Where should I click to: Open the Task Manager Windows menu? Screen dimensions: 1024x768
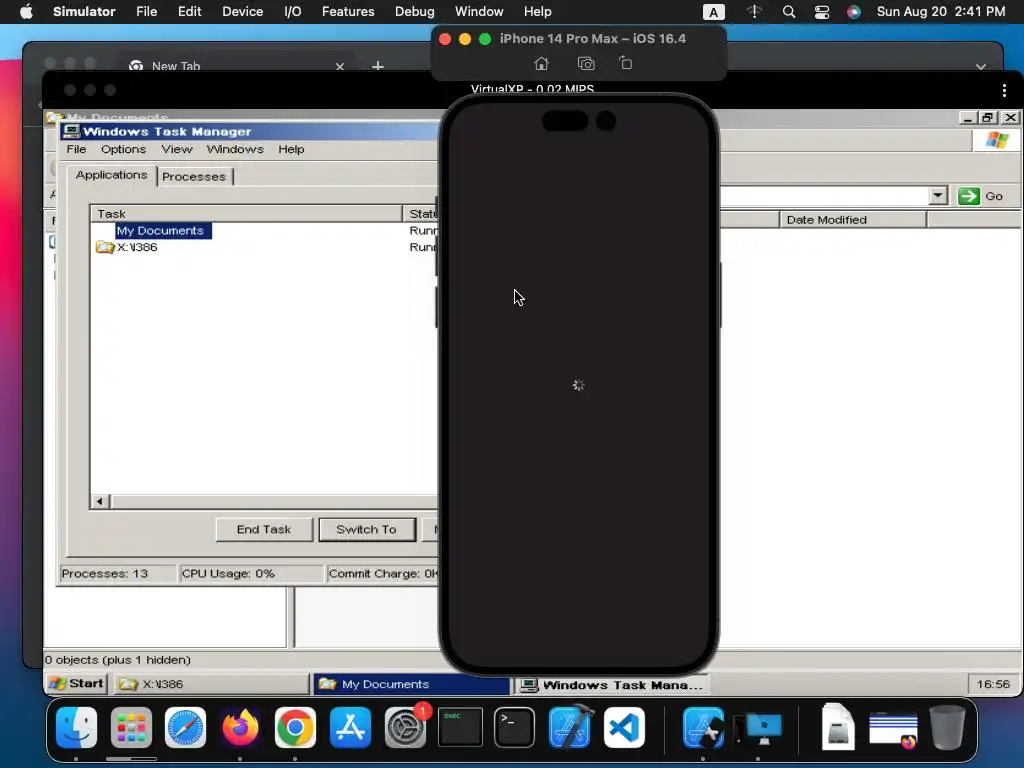pos(235,150)
